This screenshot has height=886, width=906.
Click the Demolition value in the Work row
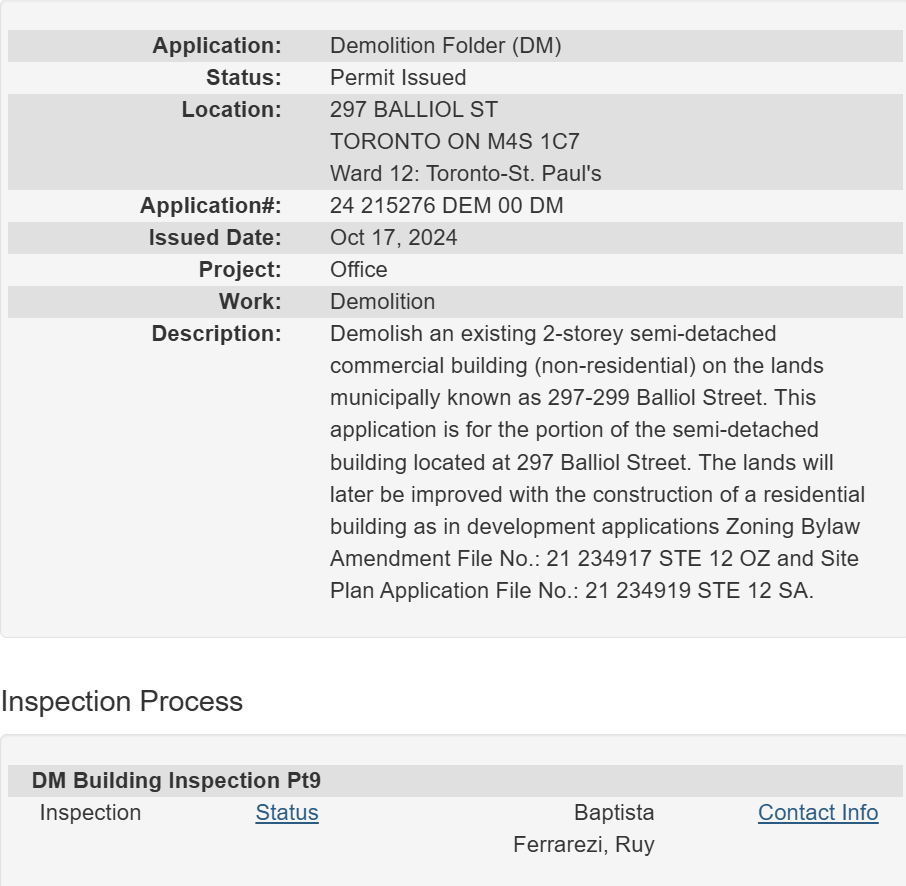(382, 302)
